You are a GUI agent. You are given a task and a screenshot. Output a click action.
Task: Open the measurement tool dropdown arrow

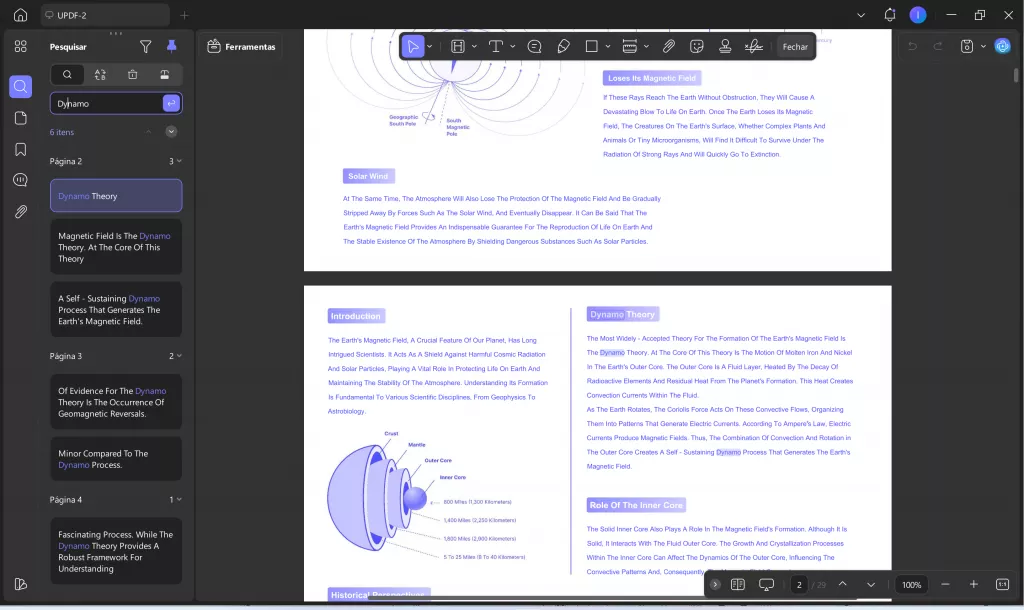(646, 46)
